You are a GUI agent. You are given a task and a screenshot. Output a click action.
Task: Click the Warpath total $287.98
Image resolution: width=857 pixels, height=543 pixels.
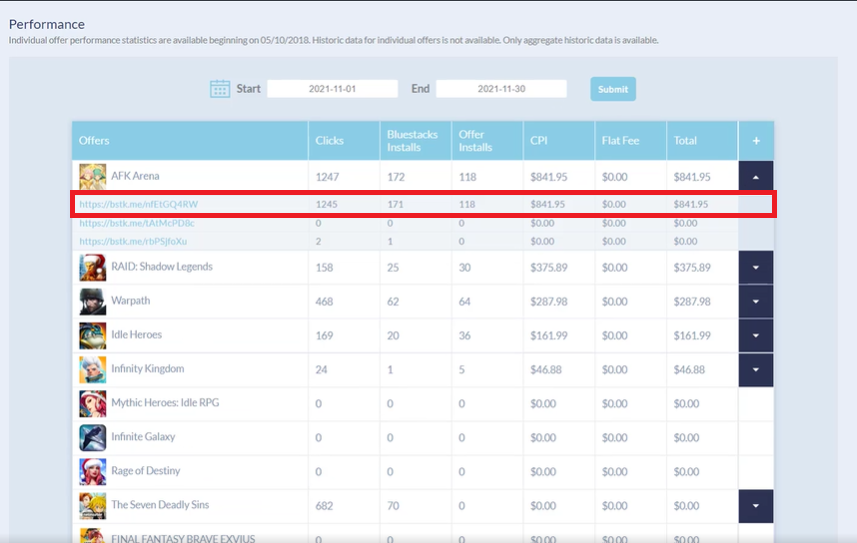692,302
